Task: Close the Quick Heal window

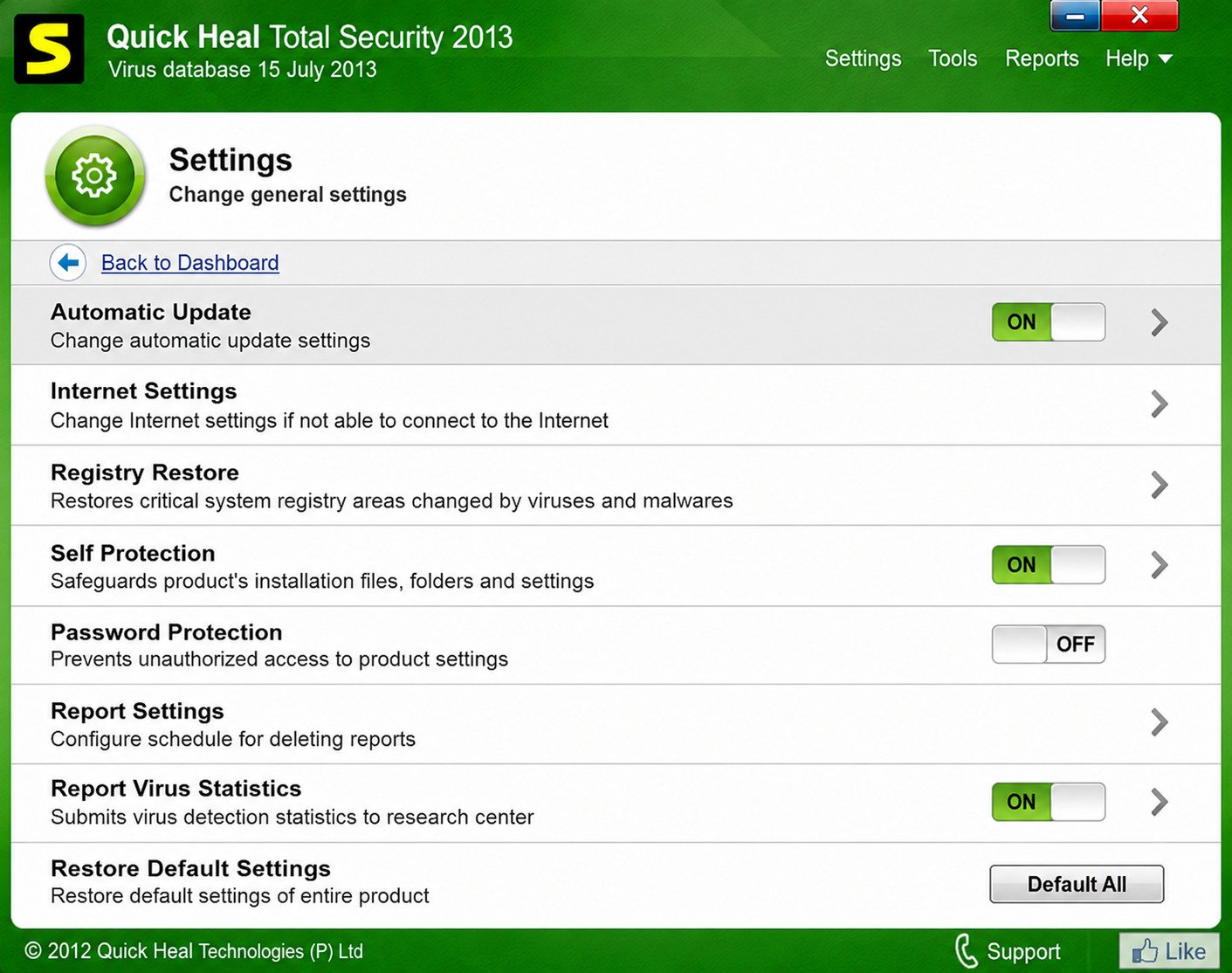Action: 1139,16
